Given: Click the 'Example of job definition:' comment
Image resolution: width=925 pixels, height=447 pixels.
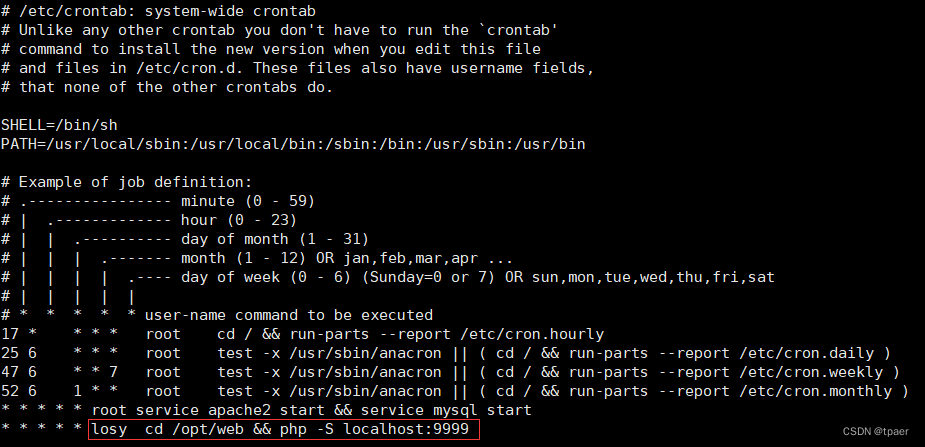Looking at the screenshot, I should (126, 182).
